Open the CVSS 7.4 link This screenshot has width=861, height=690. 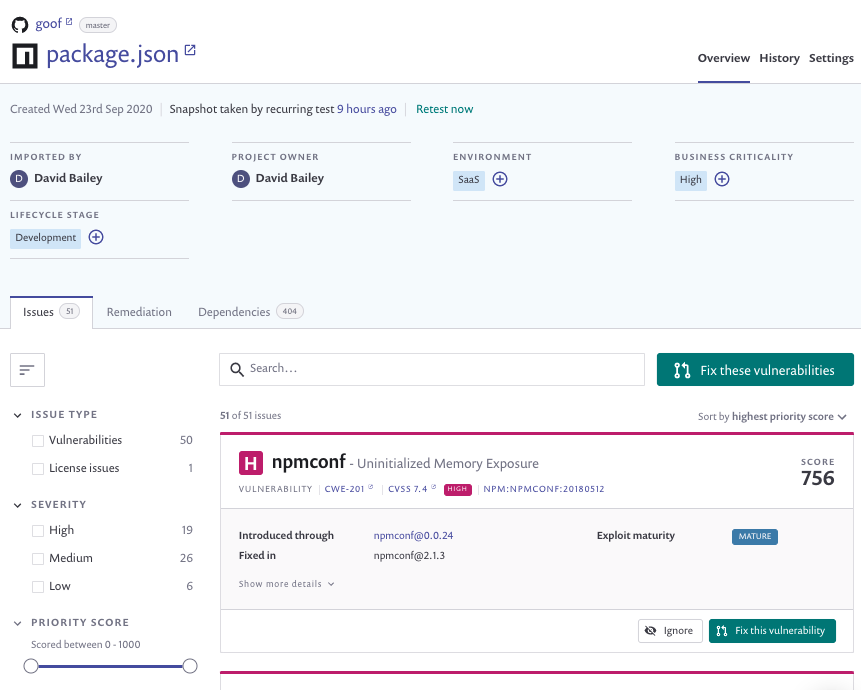pos(407,489)
